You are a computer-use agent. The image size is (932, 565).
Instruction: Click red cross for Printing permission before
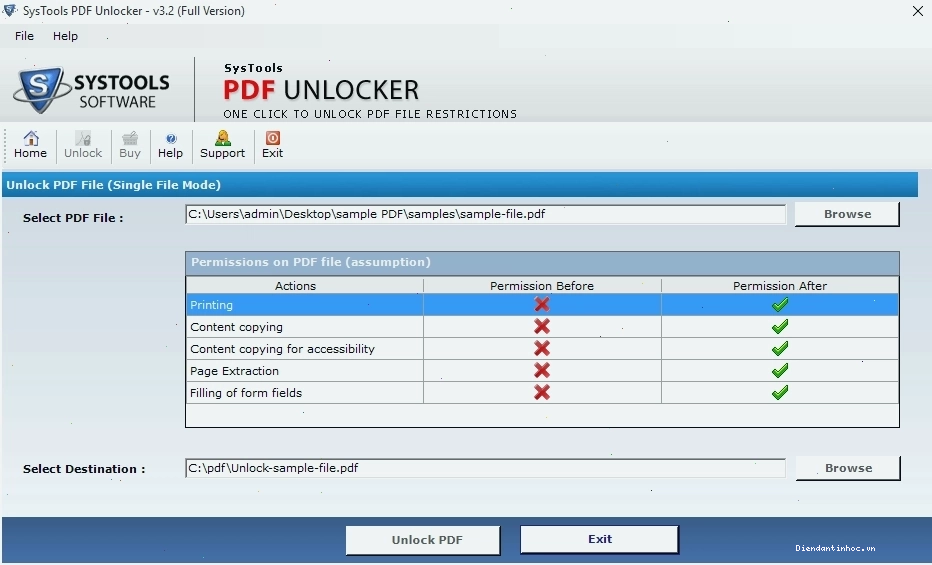[541, 304]
